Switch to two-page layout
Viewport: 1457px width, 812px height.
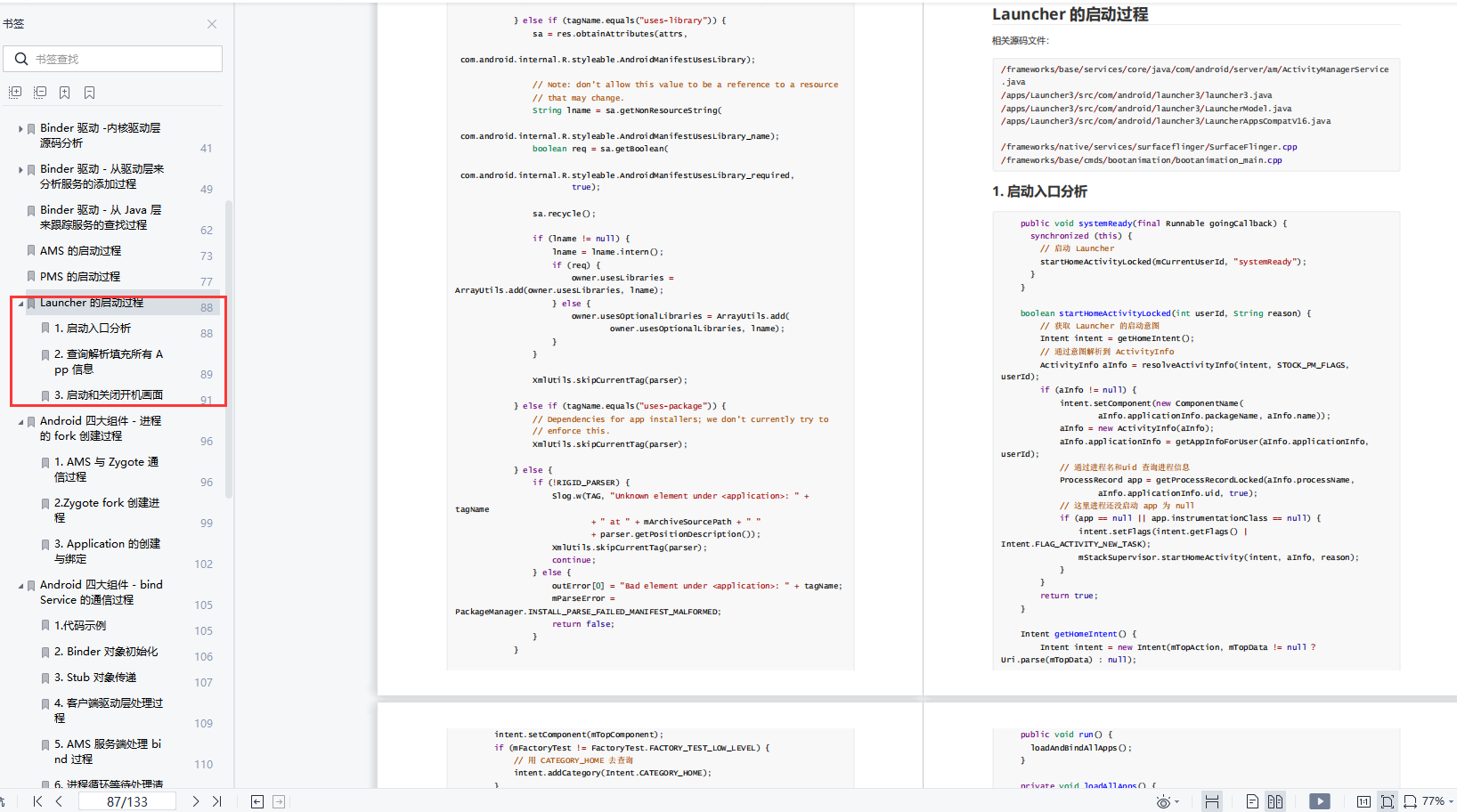click(1275, 801)
